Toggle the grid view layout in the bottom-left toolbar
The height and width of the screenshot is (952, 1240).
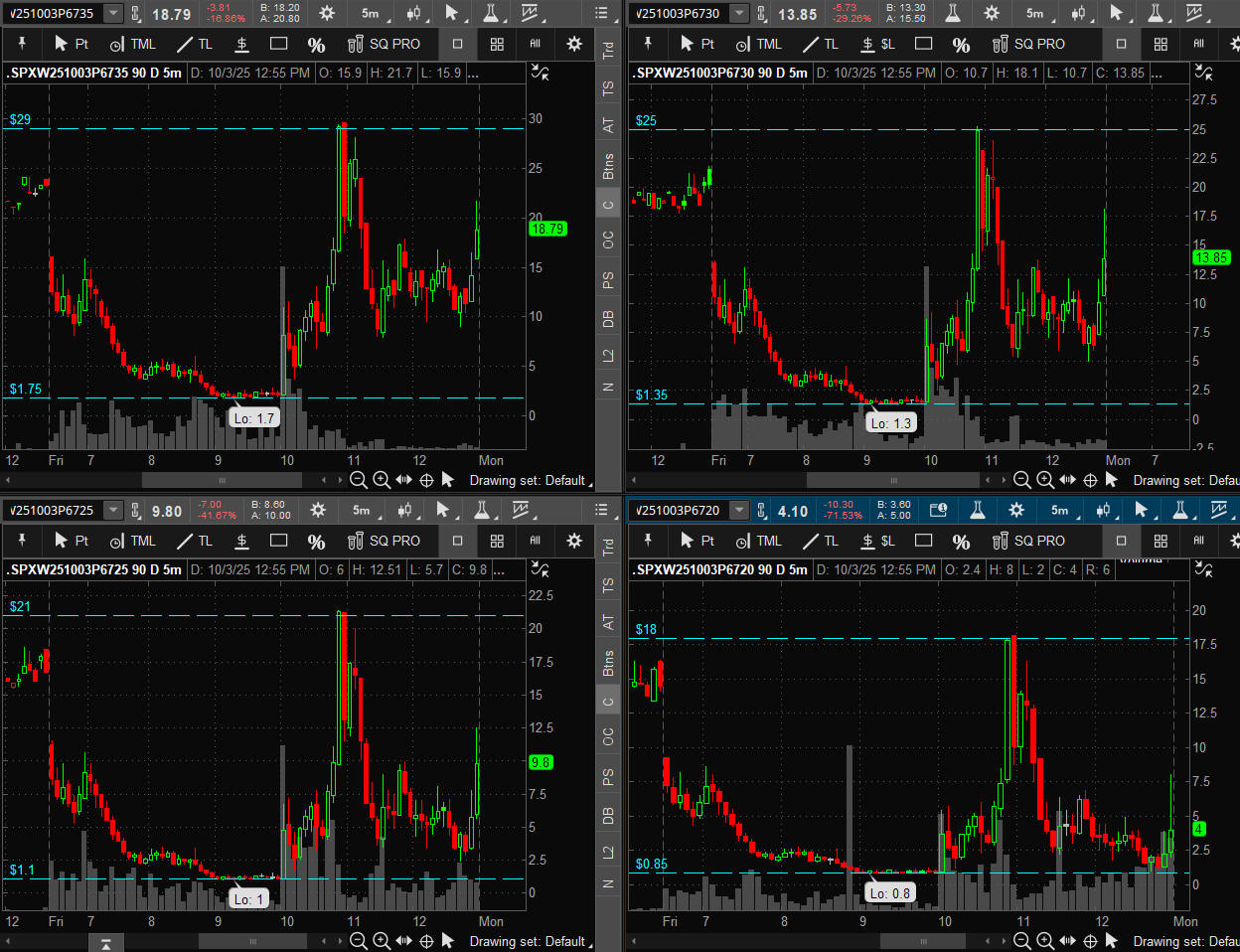pos(497,541)
